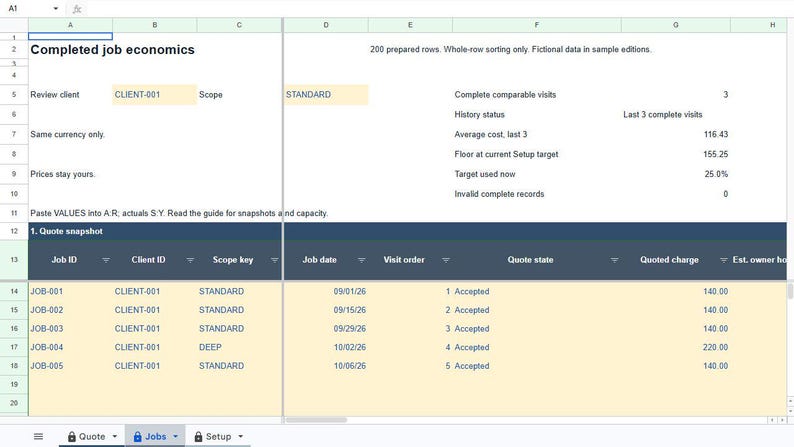Viewport: 794px width, 447px height.
Task: Select column E header
Action: click(x=410, y=25)
